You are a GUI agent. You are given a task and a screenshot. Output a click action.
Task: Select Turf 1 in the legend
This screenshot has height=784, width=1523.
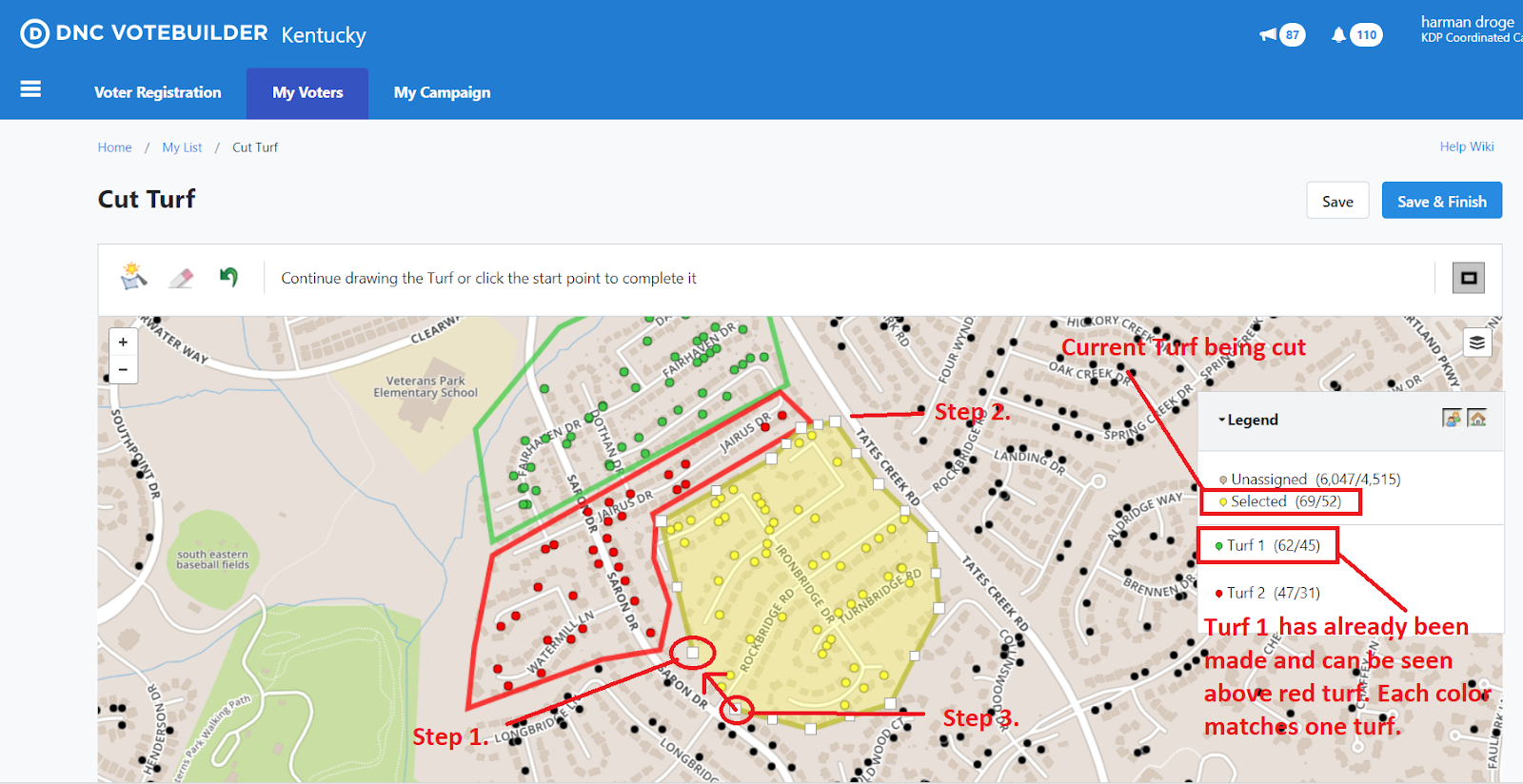tap(1267, 545)
